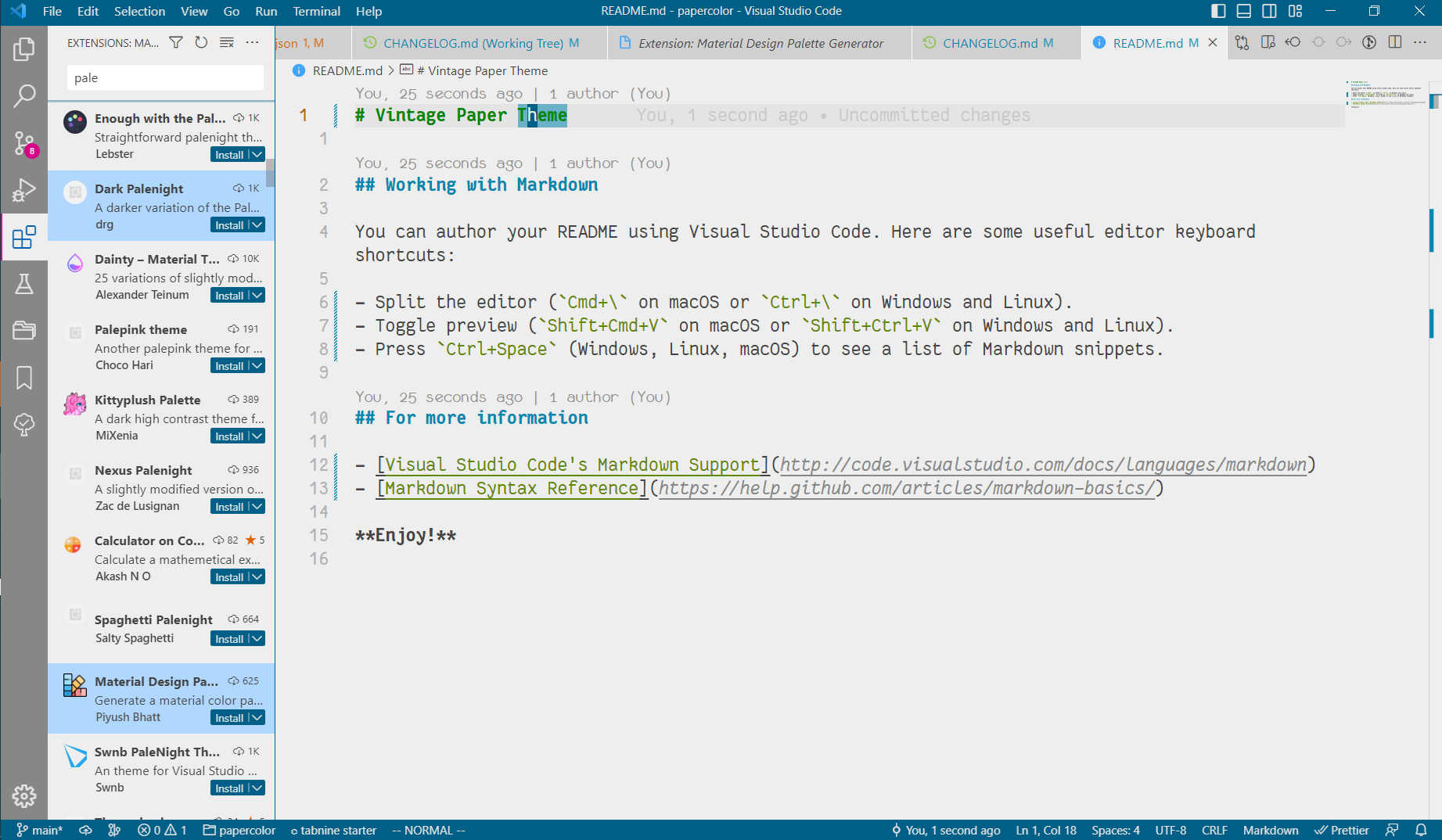Open the Explorer view in activity bar
Screen dimensions: 1442x840
click(x=24, y=49)
